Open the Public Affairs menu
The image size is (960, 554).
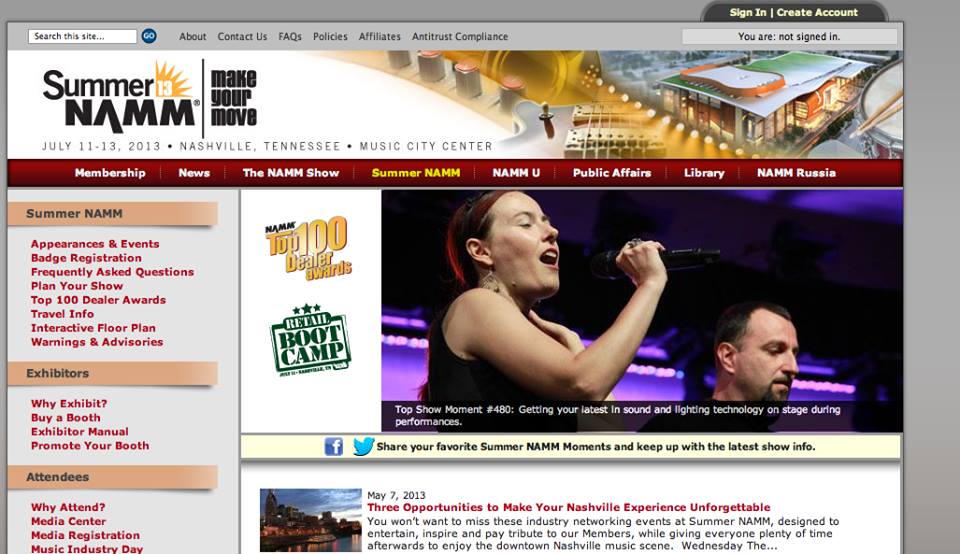(x=612, y=173)
